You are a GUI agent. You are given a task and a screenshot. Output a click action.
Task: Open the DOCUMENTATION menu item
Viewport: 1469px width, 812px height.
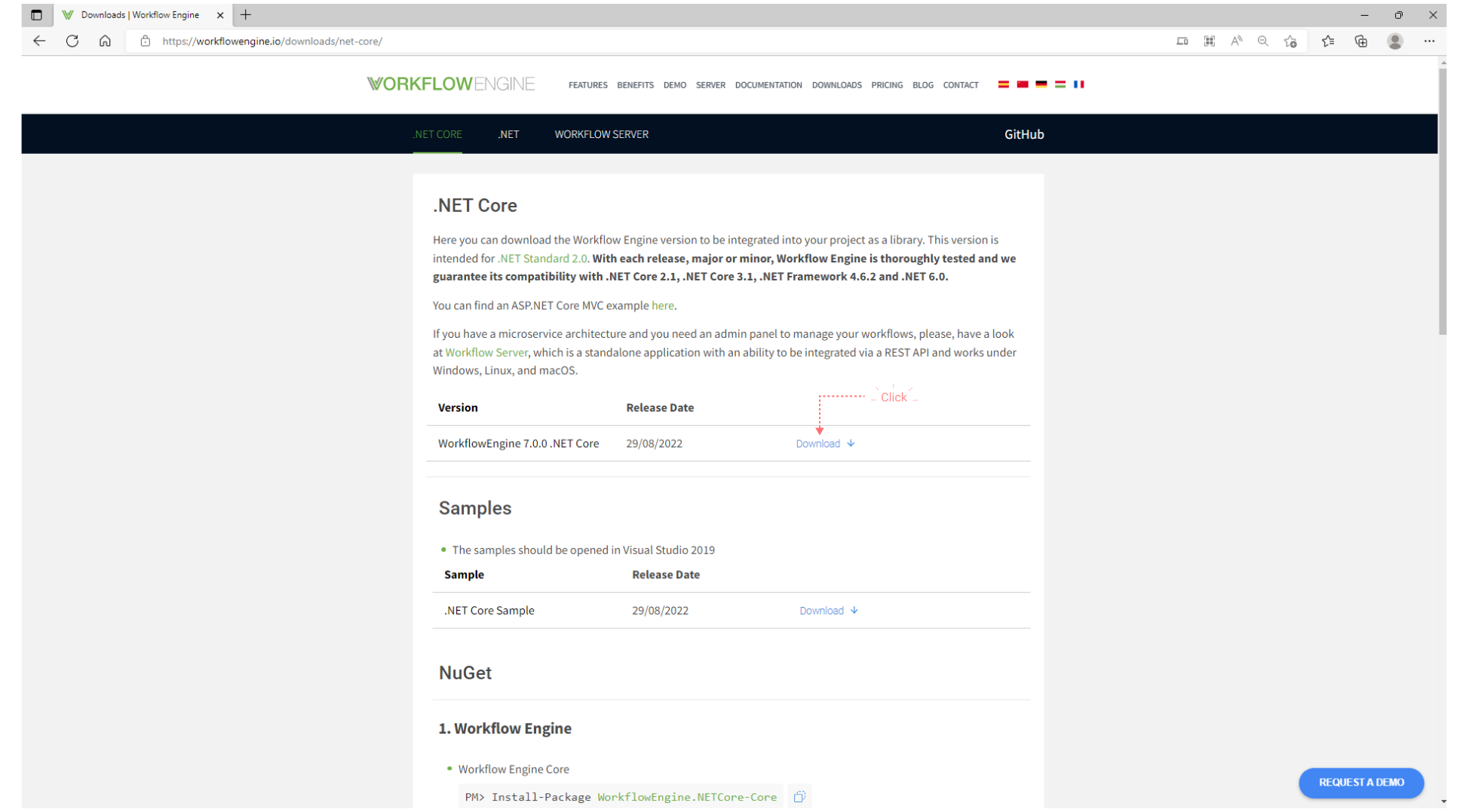[x=768, y=85]
